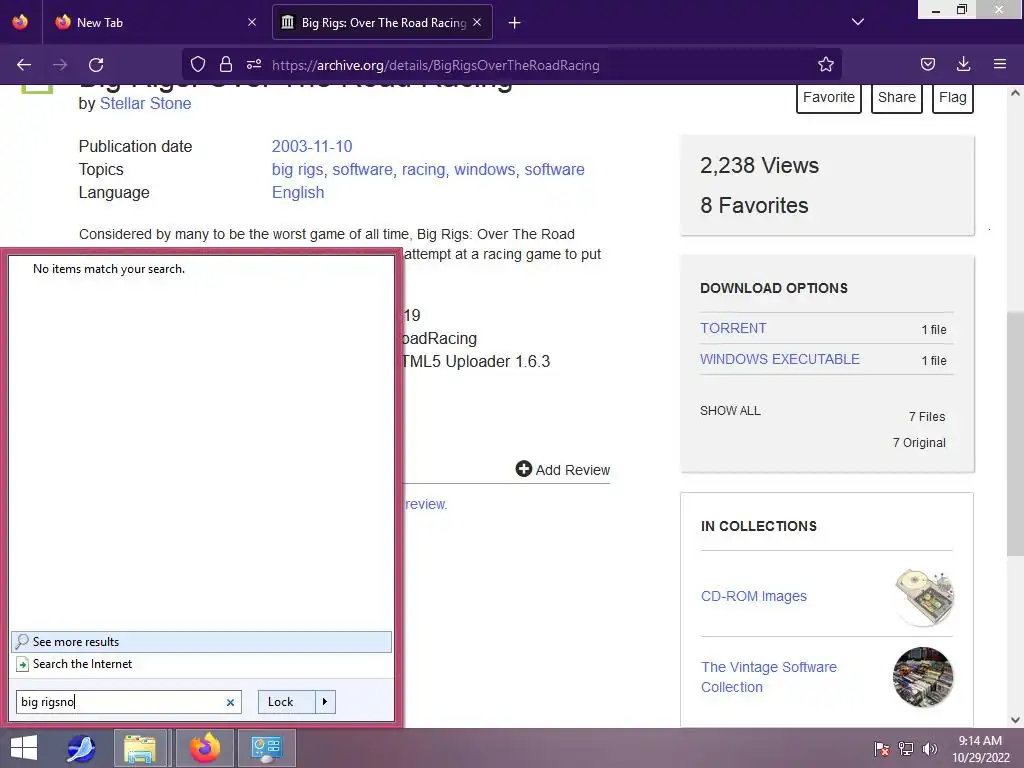This screenshot has height=768, width=1024.
Task: Open the CD-ROM Images collection link
Action: point(754,596)
